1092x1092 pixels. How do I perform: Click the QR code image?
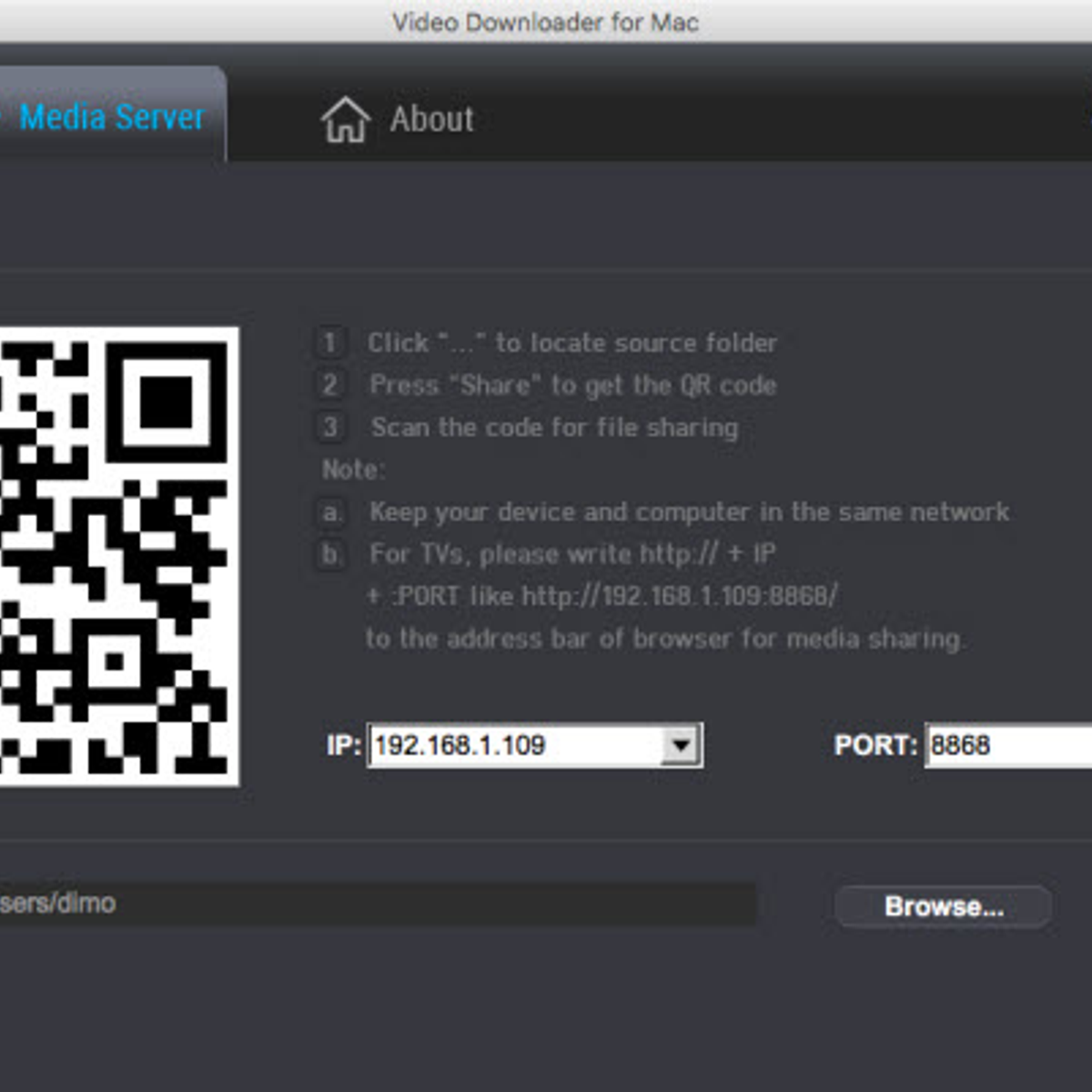pos(118,556)
